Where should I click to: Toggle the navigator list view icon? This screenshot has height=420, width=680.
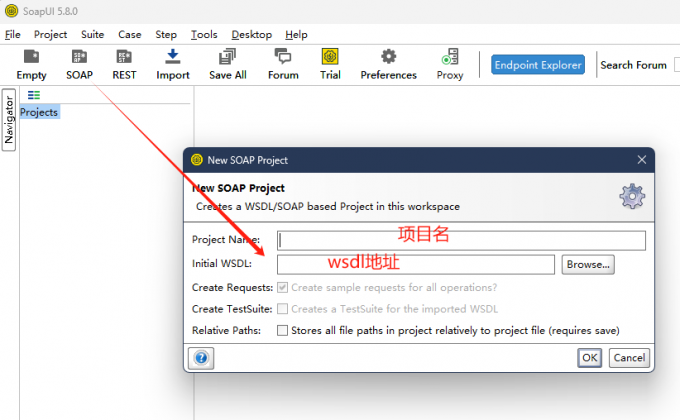click(33, 95)
